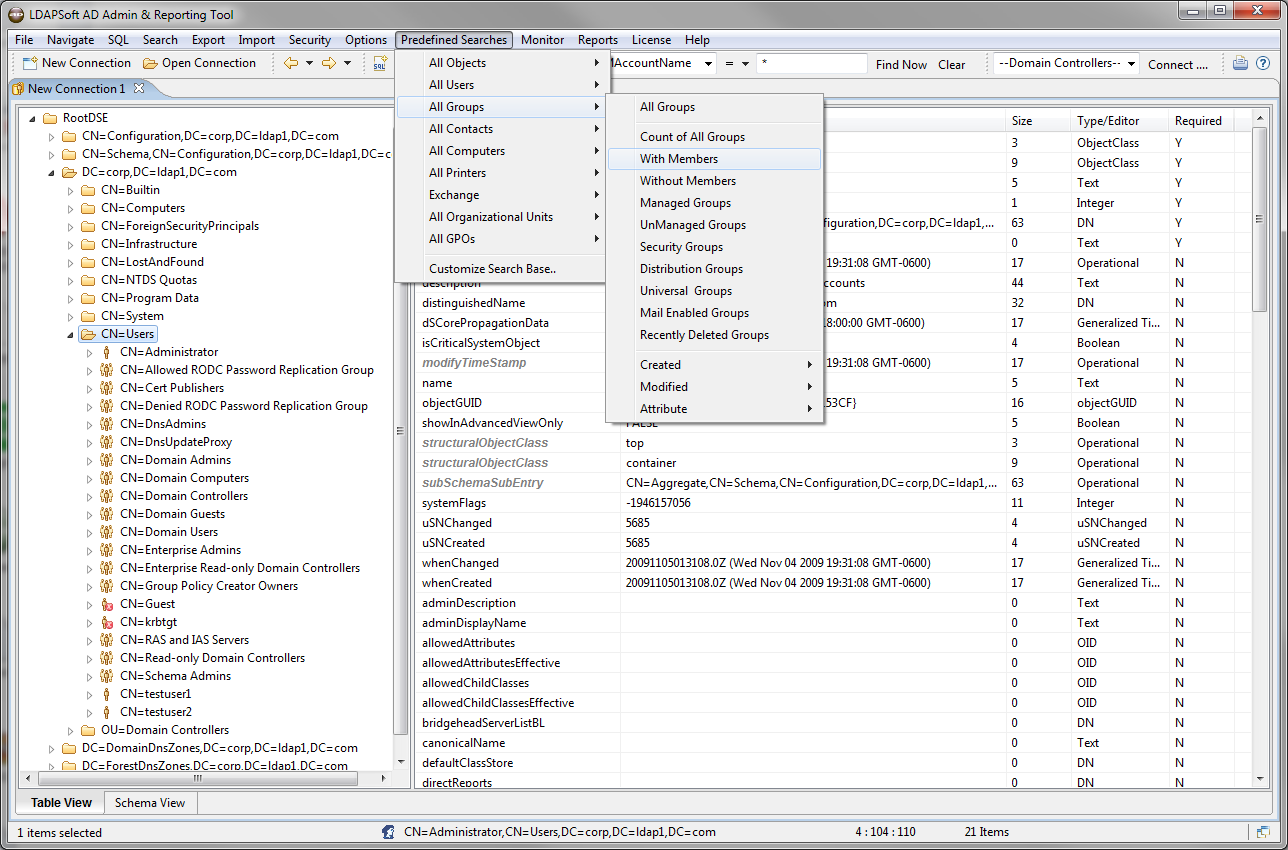Screen dimensions: 1288x850
Task: Click the icon at status bar right end
Action: (1263, 832)
